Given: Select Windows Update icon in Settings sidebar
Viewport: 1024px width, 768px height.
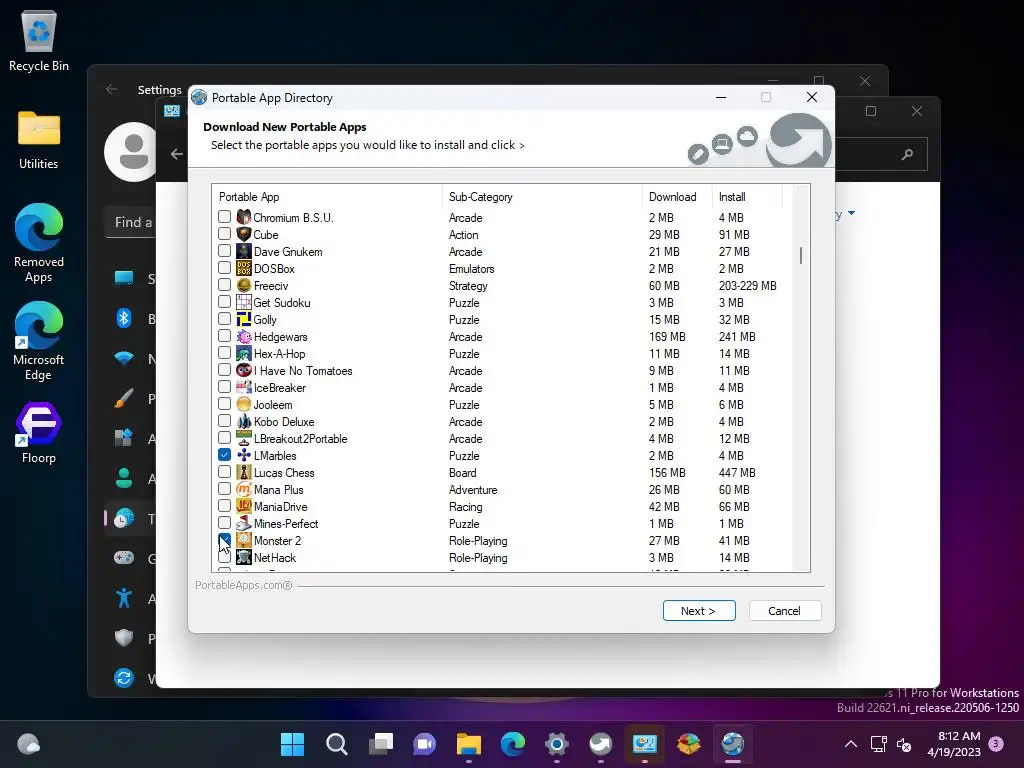Looking at the screenshot, I should (x=124, y=678).
